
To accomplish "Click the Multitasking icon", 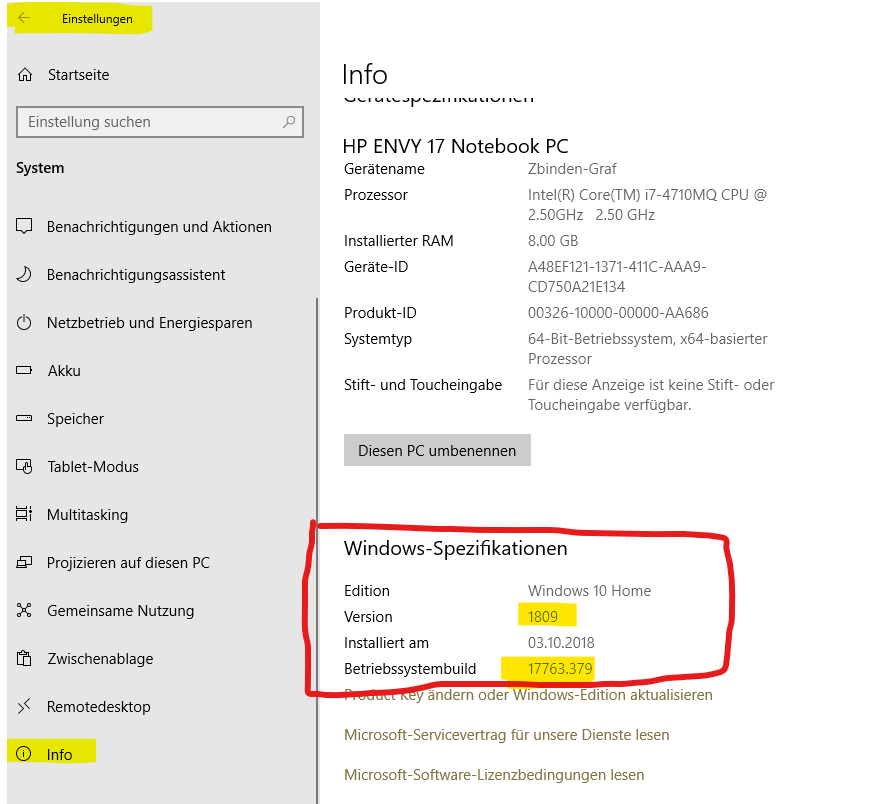I will pyautogui.click(x=24, y=514).
